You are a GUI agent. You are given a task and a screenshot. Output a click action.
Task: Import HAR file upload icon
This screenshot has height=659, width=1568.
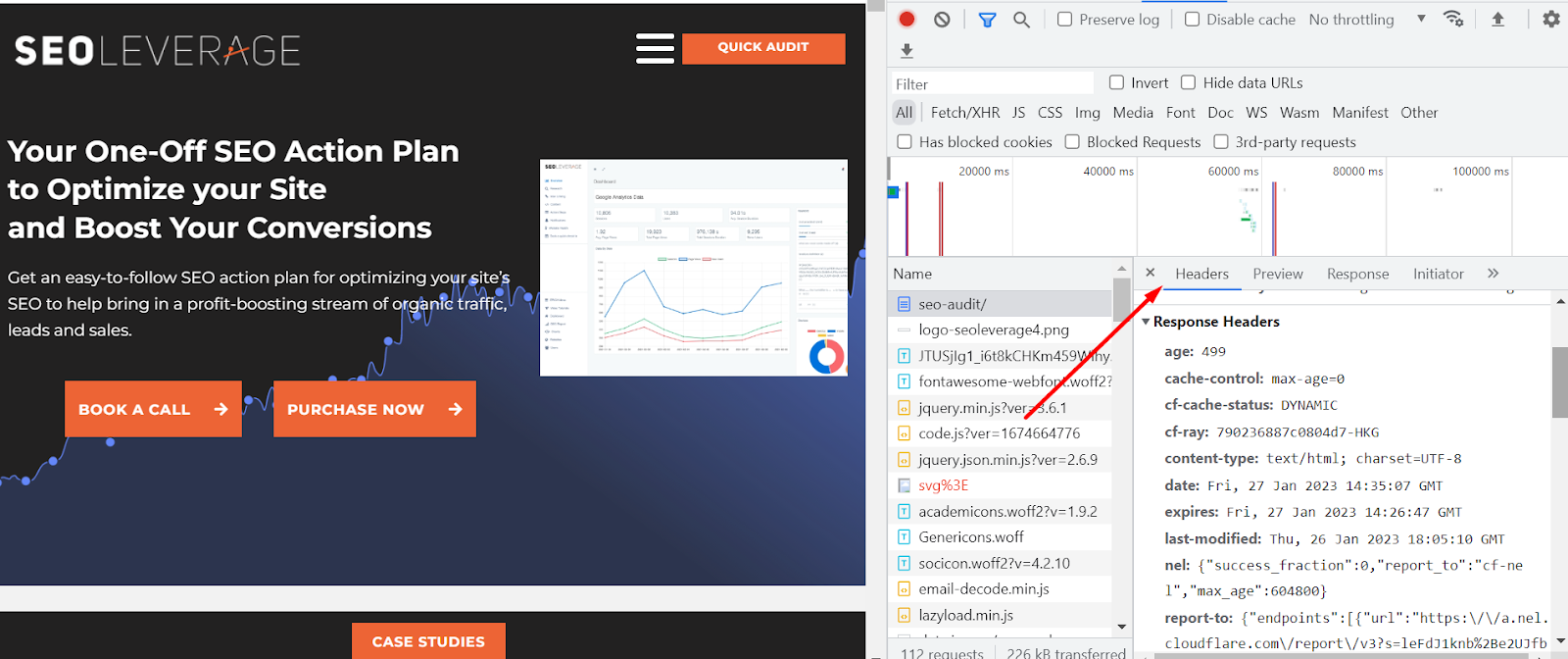click(1497, 19)
